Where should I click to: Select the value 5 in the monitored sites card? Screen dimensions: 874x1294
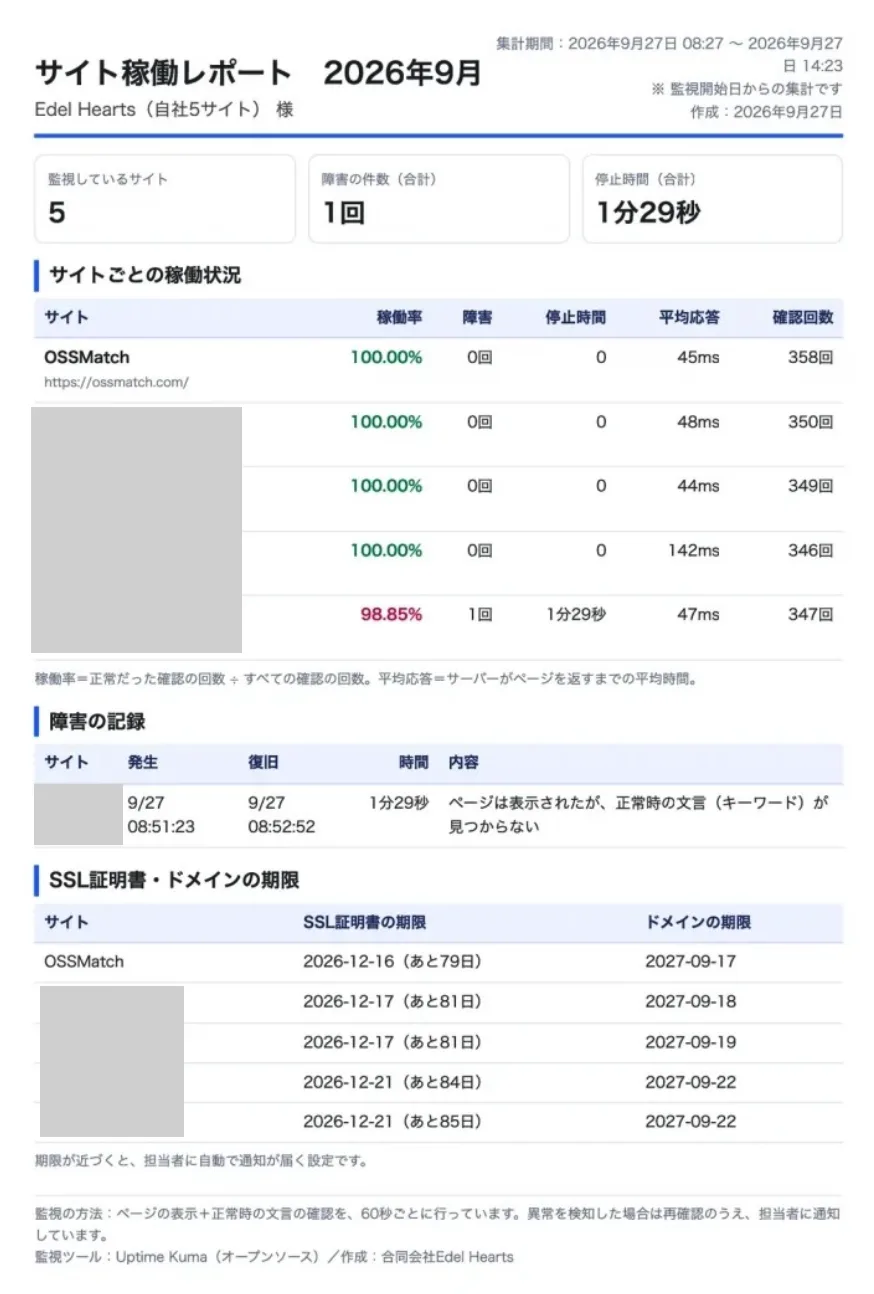coord(57,213)
